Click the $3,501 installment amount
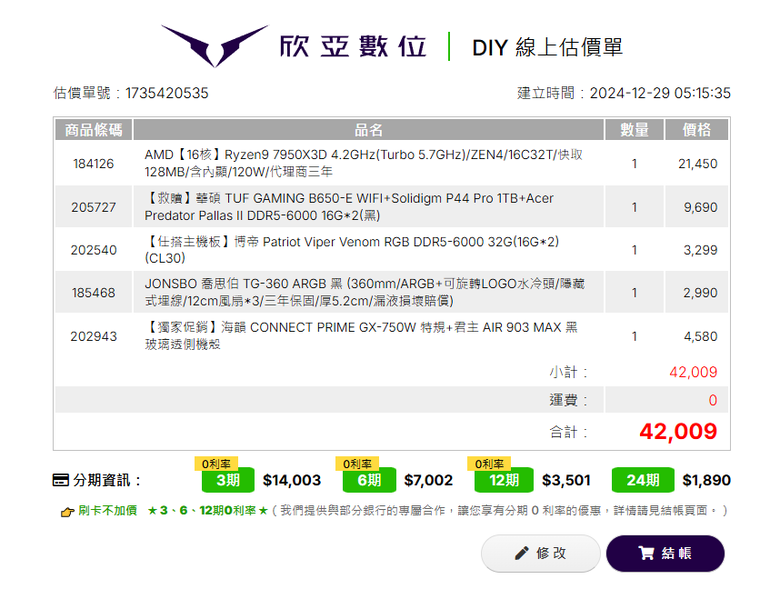Viewport: 780px width, 589px height. (566, 480)
